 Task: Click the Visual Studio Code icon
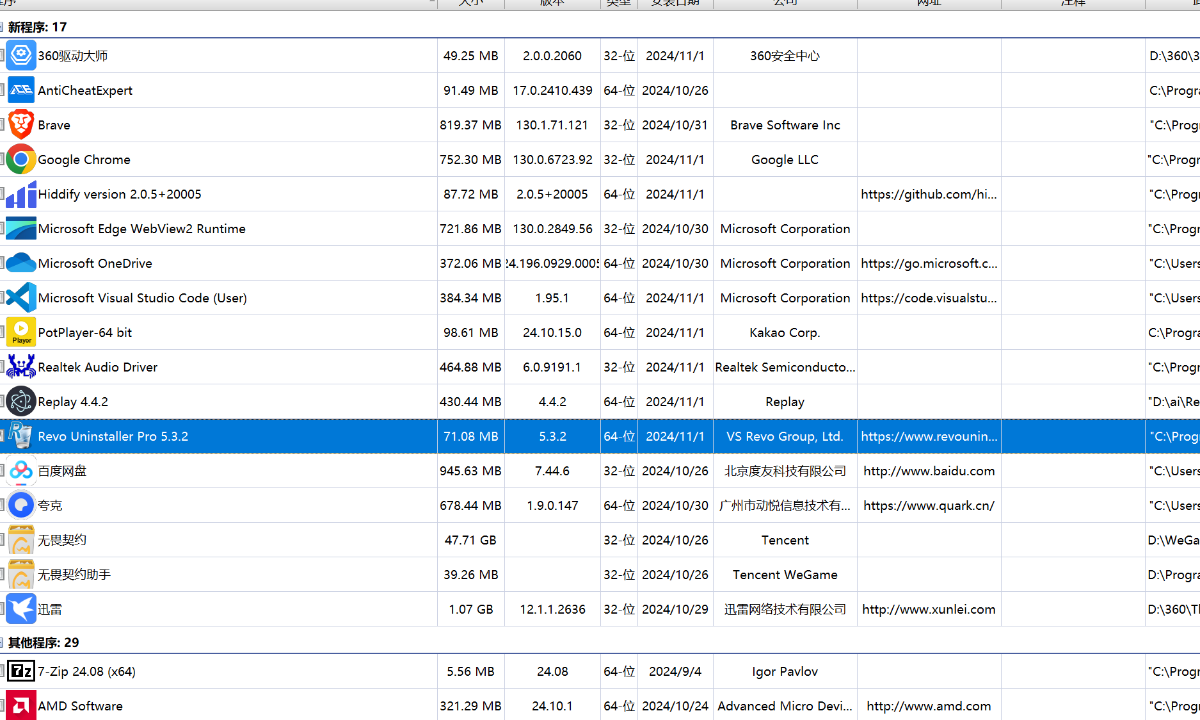[x=21, y=298]
